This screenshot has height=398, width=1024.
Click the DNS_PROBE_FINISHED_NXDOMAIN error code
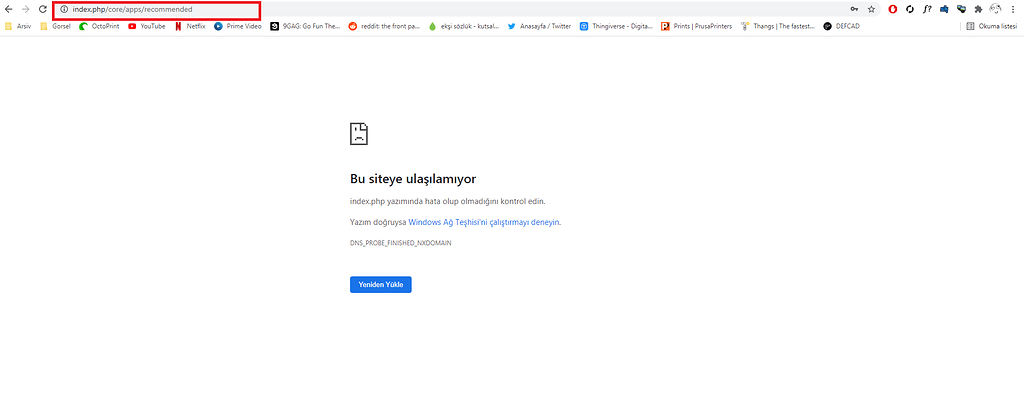(x=400, y=243)
